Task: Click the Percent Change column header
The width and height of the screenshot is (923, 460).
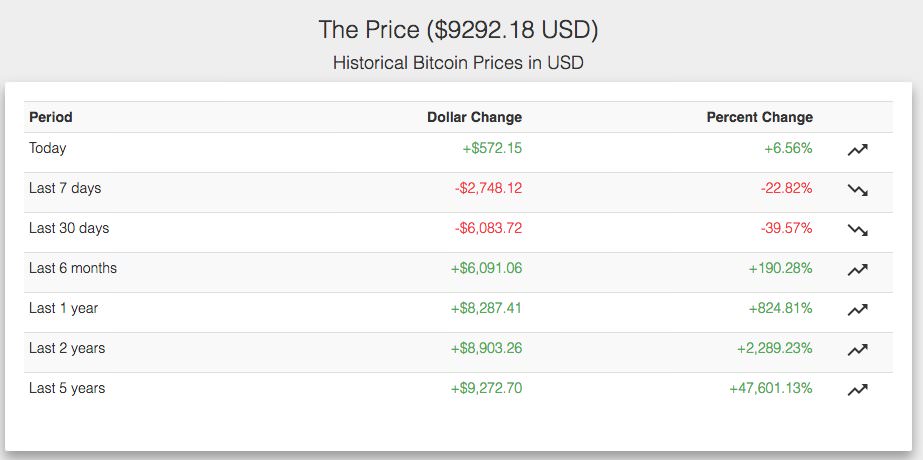Action: (x=759, y=117)
